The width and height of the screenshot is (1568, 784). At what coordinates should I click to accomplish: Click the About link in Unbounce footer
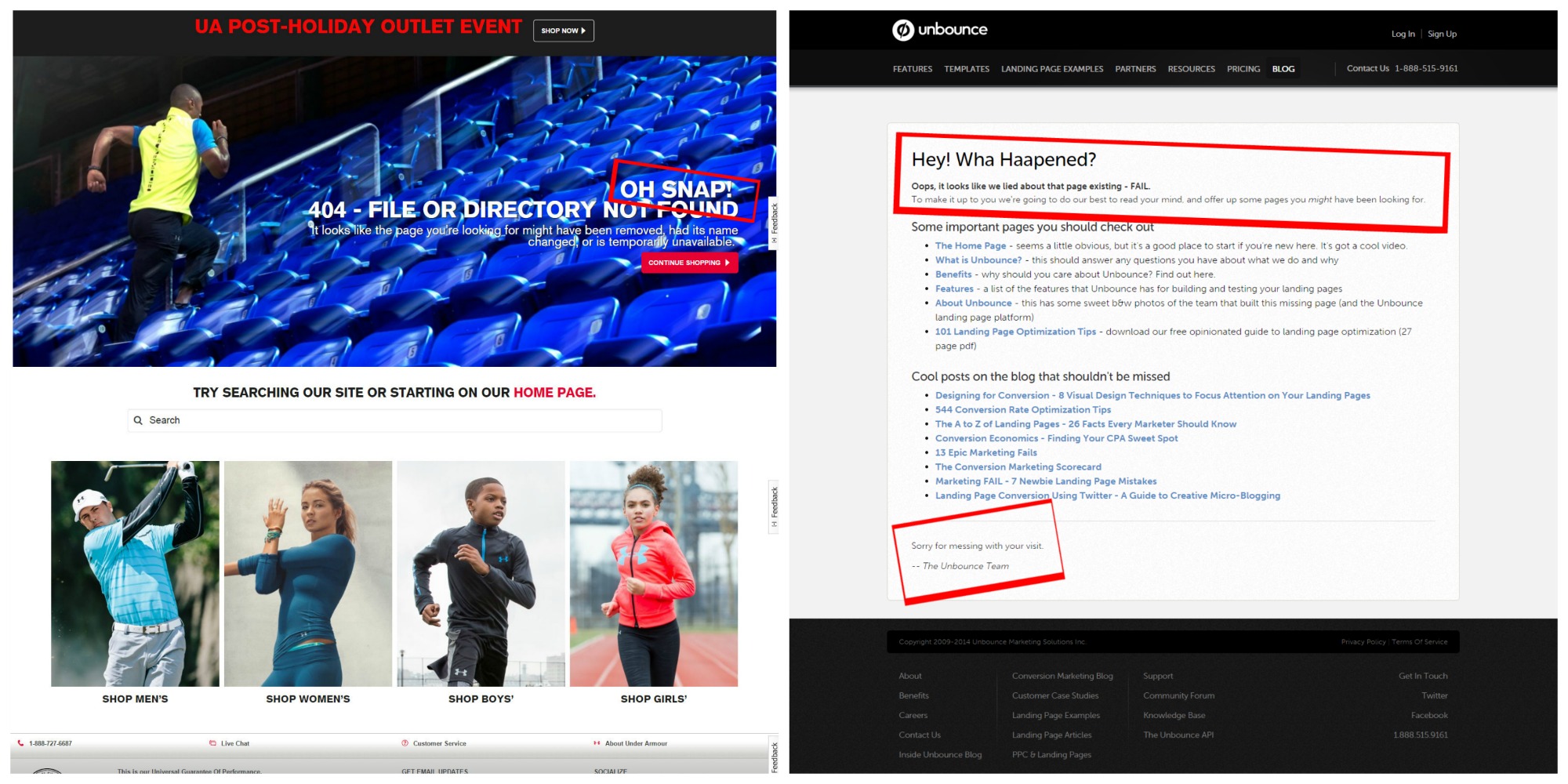tap(910, 676)
